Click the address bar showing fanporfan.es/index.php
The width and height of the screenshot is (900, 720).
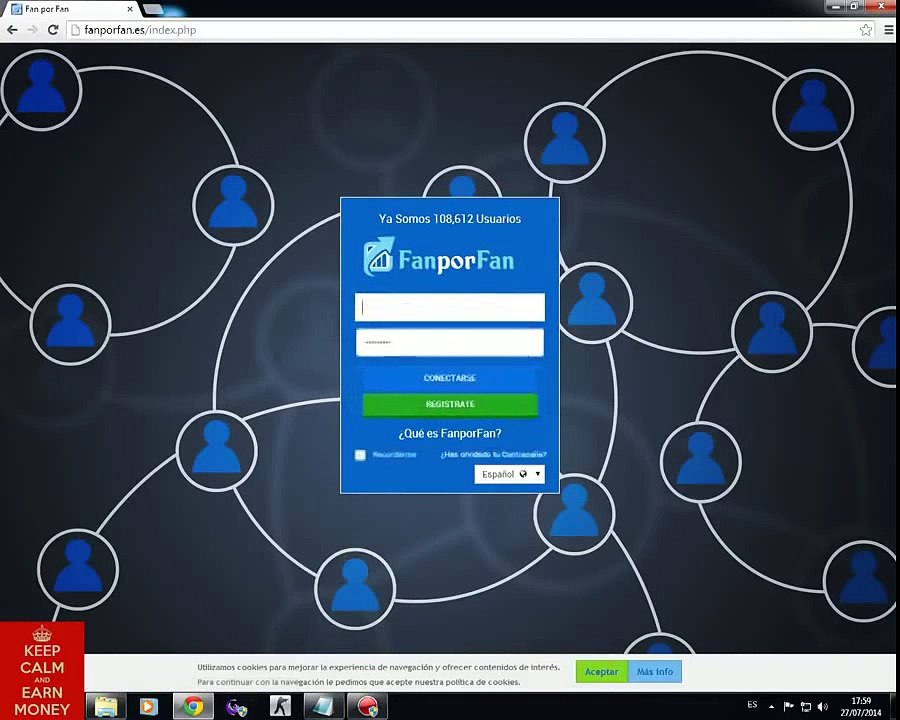[x=471, y=30]
